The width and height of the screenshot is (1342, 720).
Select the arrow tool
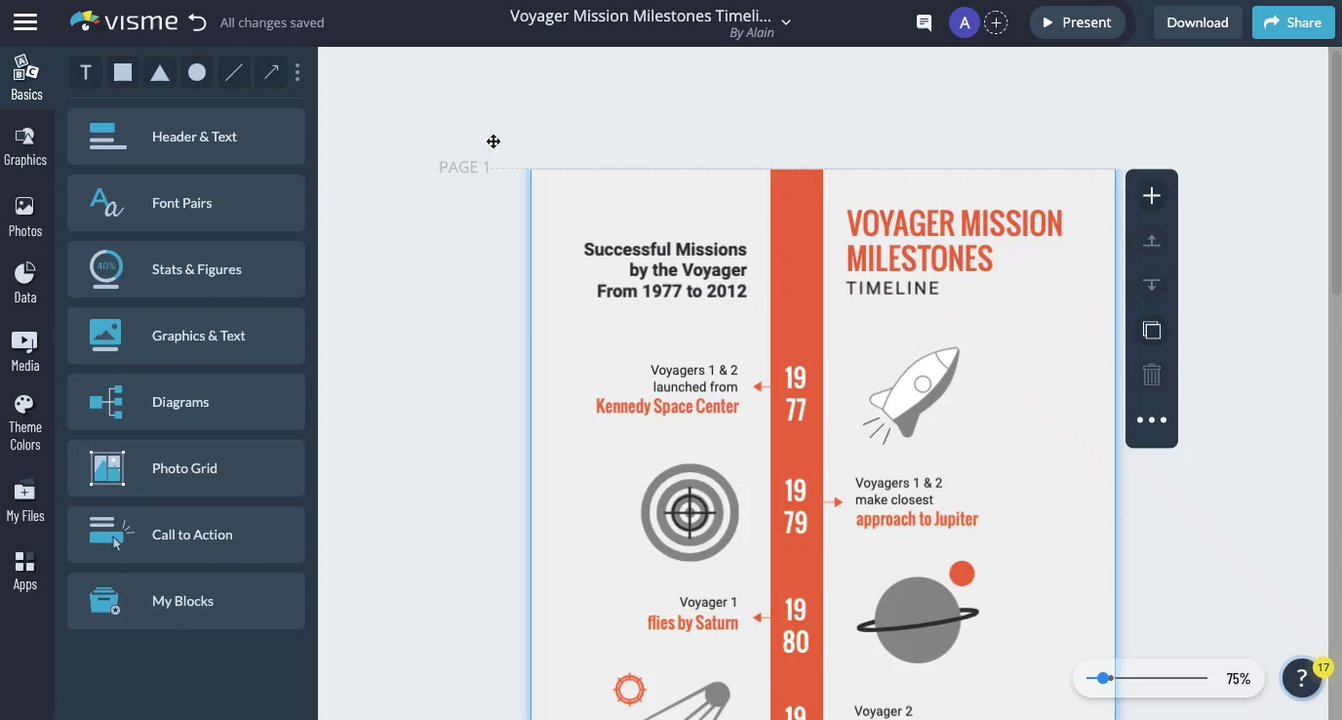pos(271,72)
